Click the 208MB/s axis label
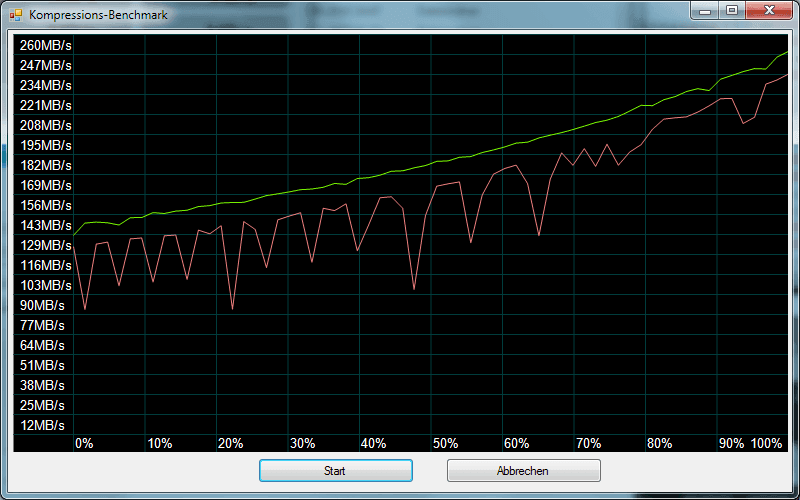This screenshot has width=800, height=500. [x=45, y=126]
